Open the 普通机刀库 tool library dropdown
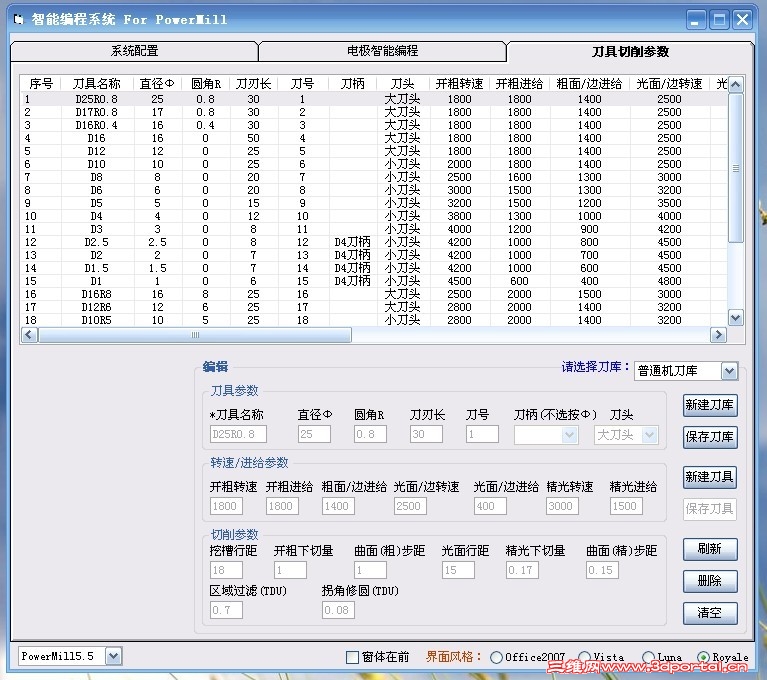 (x=729, y=371)
